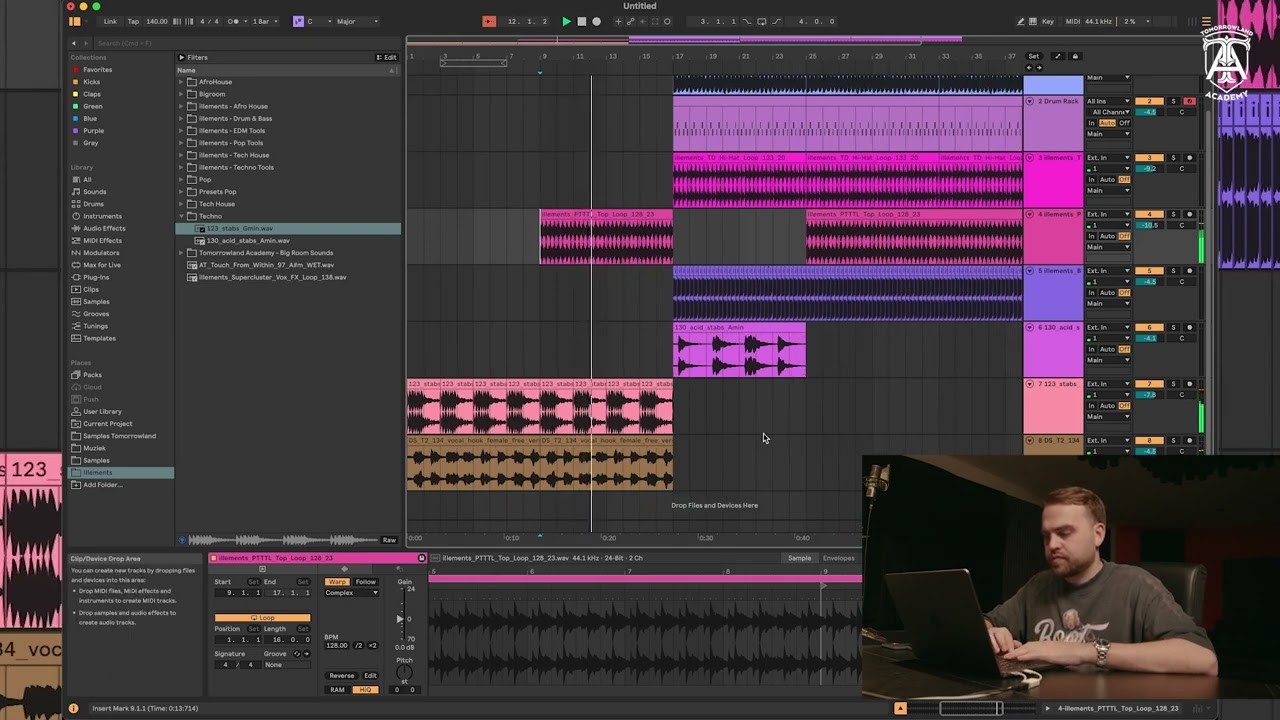This screenshot has height=720, width=1280.
Task: Open the MIDI Effects category
Action: [102, 241]
